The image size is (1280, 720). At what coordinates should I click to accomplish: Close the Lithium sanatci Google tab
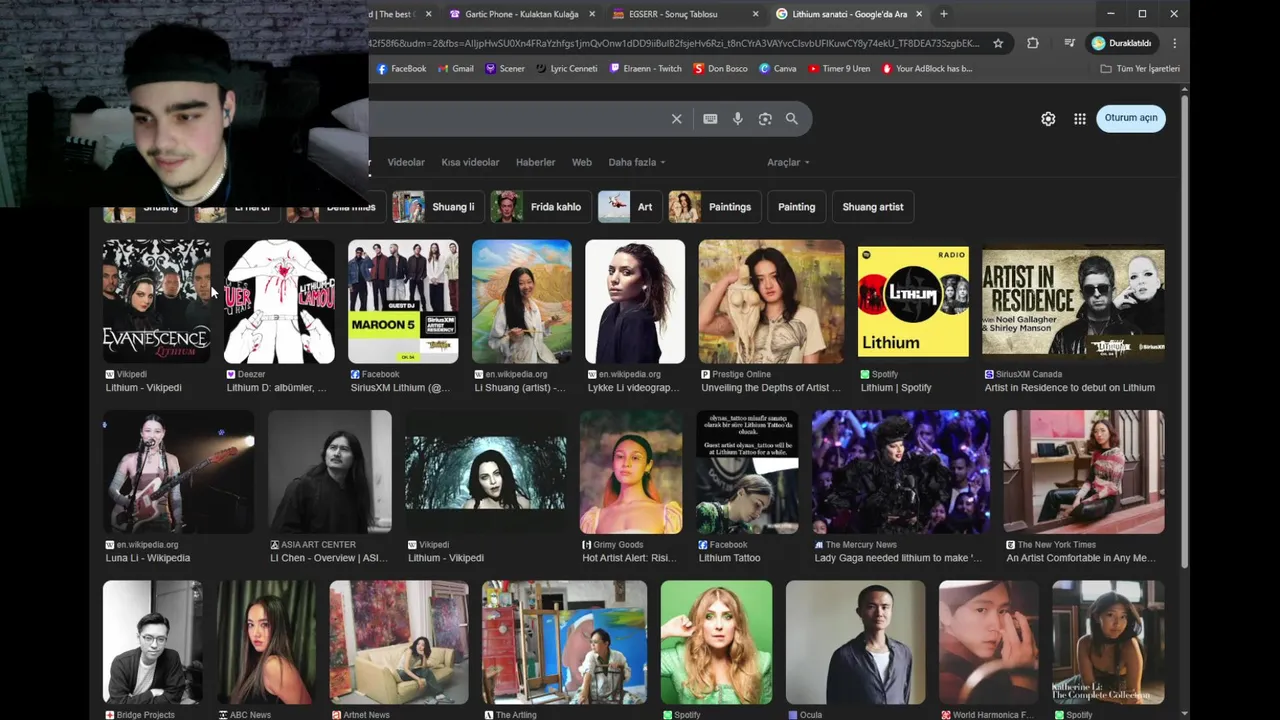click(919, 14)
